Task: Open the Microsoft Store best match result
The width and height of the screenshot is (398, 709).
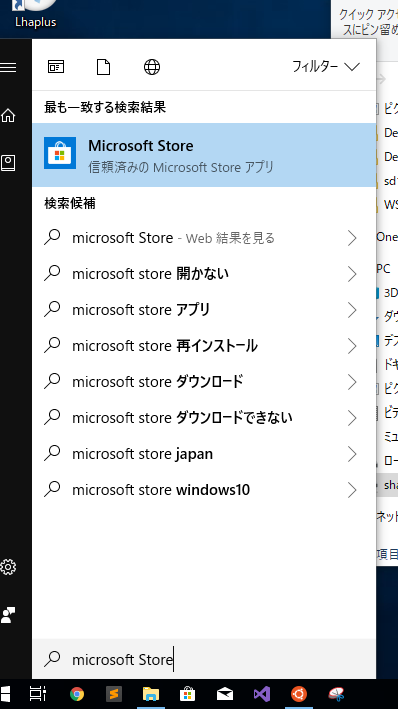Action: pyautogui.click(x=204, y=155)
